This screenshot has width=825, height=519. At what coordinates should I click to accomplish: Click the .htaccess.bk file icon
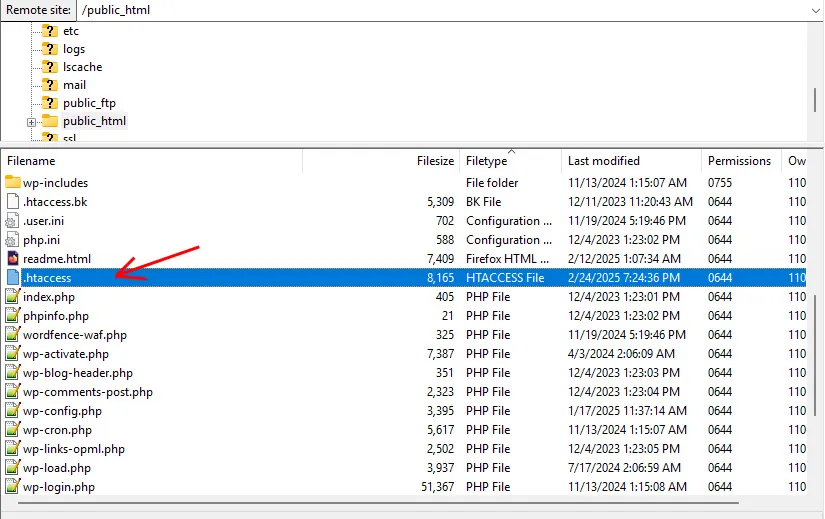point(13,202)
